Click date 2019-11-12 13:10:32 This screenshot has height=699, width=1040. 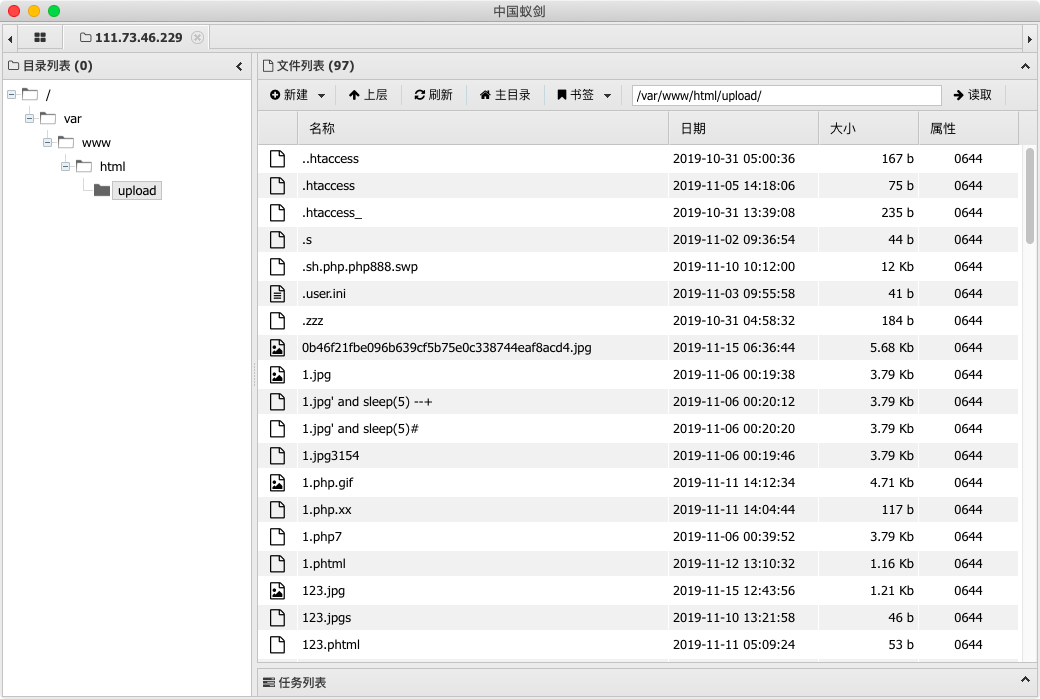coord(734,564)
